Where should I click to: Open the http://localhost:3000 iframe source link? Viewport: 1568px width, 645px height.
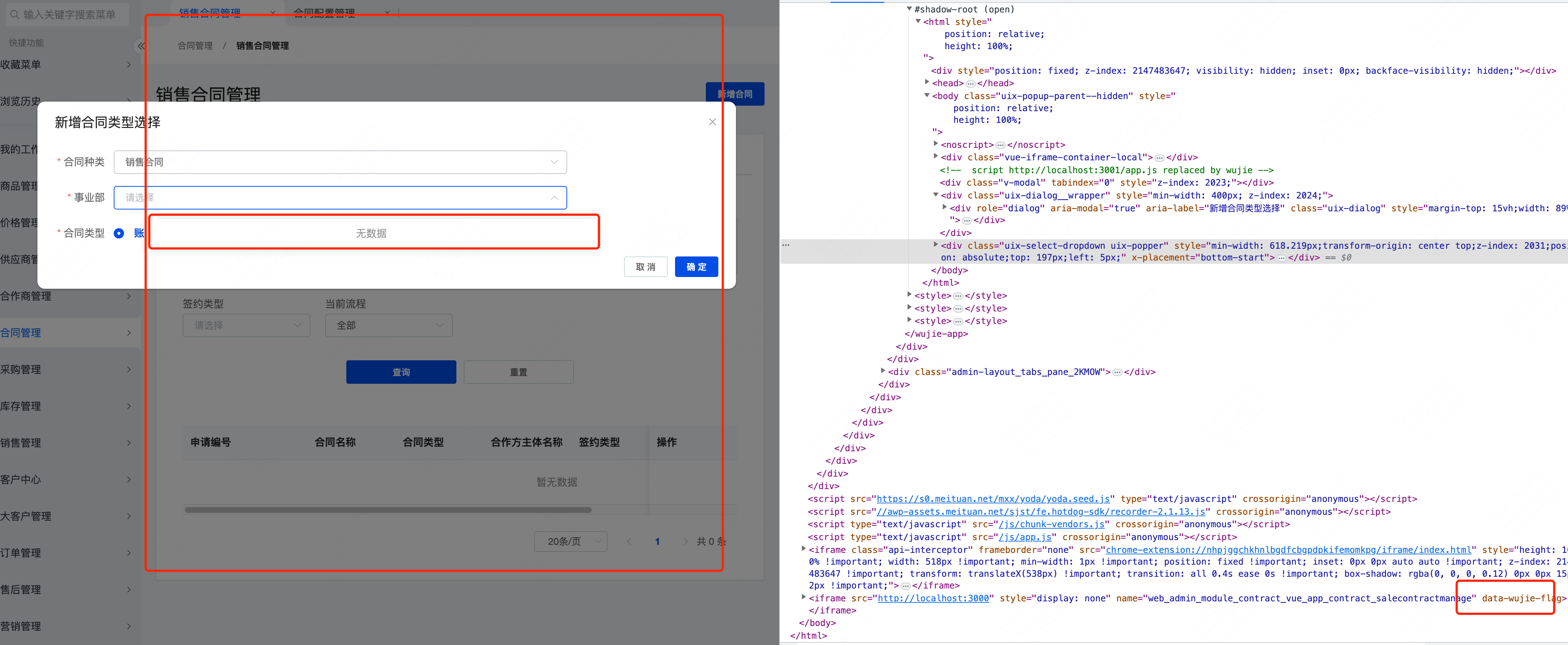(x=933, y=598)
